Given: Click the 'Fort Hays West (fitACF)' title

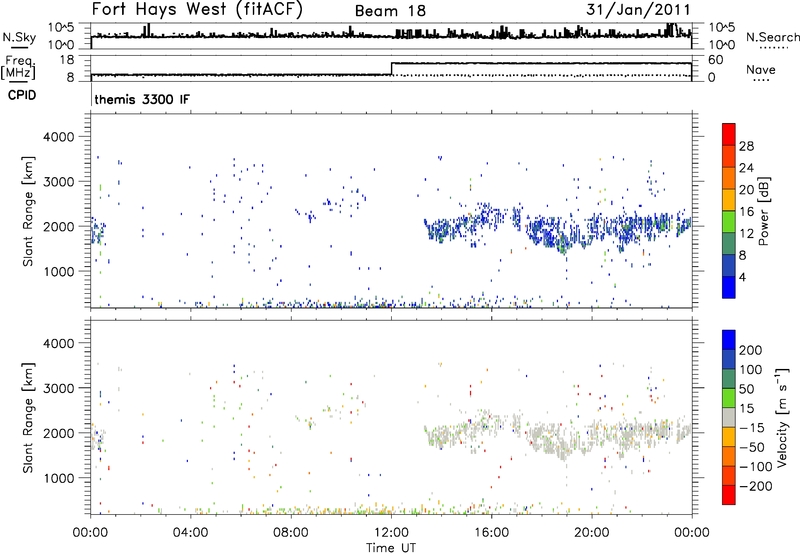Looking at the screenshot, I should pyautogui.click(x=197, y=9).
